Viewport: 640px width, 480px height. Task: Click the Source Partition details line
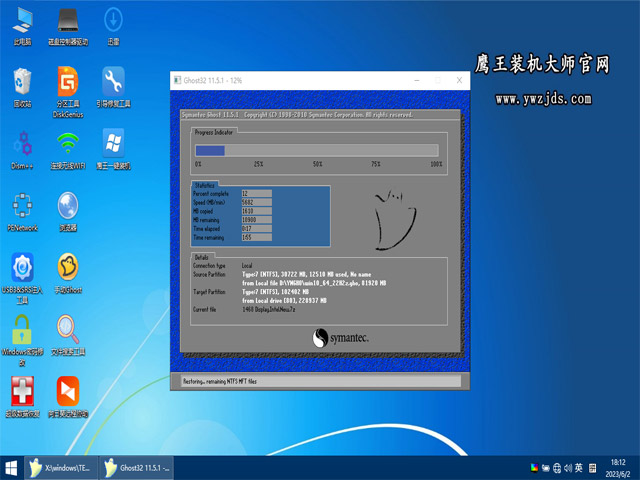[307, 274]
